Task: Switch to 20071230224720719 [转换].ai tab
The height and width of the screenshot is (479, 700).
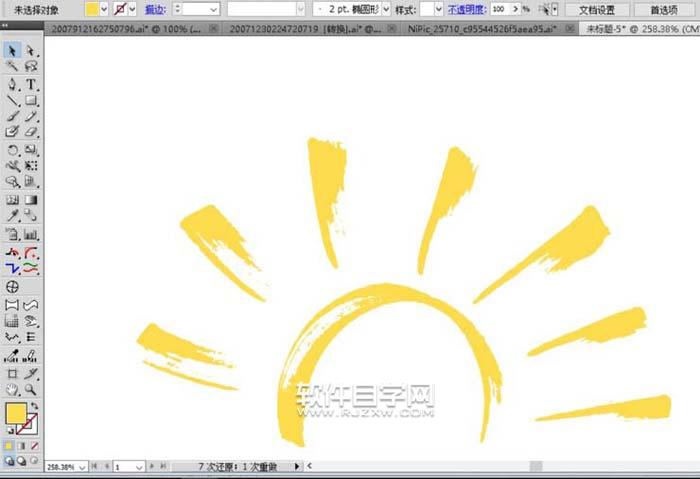Action: 310,29
